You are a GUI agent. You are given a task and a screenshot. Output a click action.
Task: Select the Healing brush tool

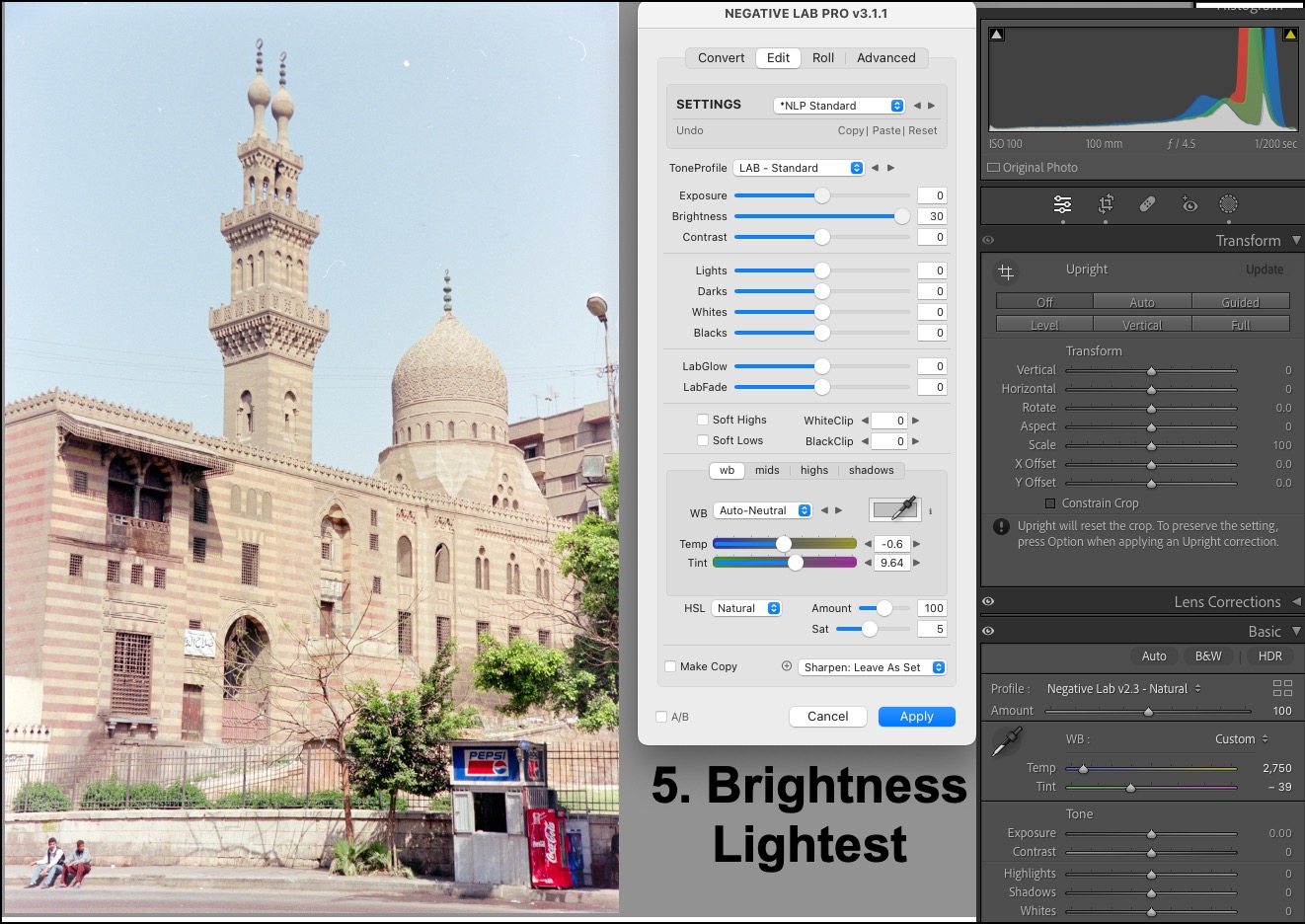pyautogui.click(x=1147, y=204)
